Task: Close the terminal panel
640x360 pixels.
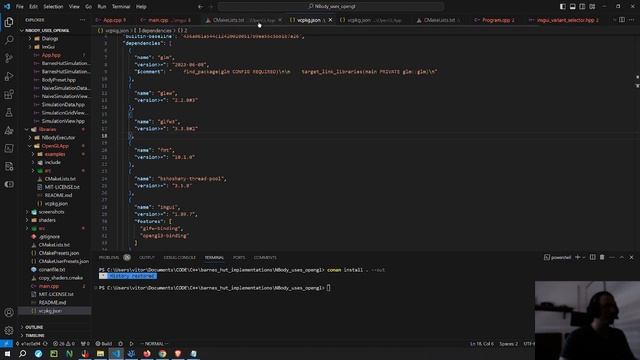Action: point(631,257)
